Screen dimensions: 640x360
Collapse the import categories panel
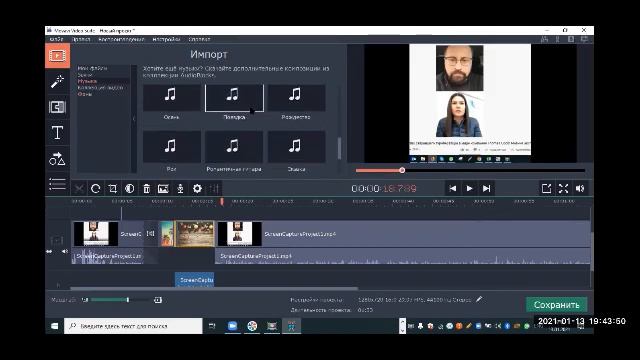134,119
